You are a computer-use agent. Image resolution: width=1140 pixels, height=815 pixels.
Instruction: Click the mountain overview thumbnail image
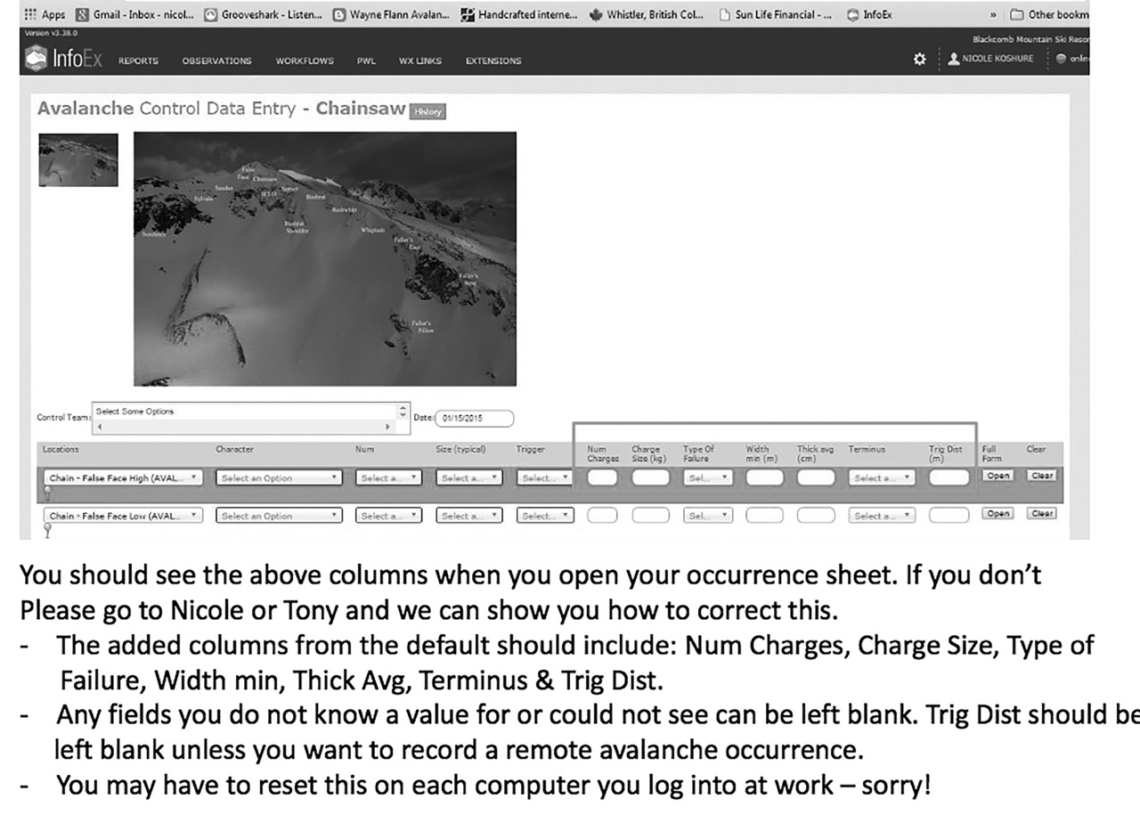click(x=78, y=162)
